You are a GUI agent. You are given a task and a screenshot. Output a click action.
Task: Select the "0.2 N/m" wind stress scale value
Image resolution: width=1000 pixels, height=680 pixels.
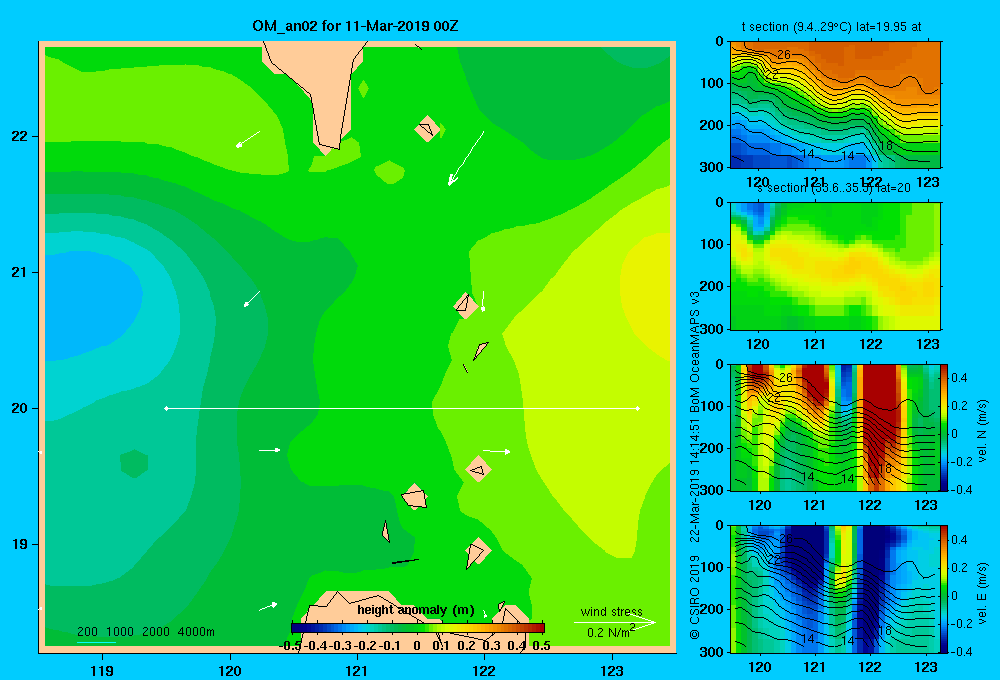[x=608, y=633]
